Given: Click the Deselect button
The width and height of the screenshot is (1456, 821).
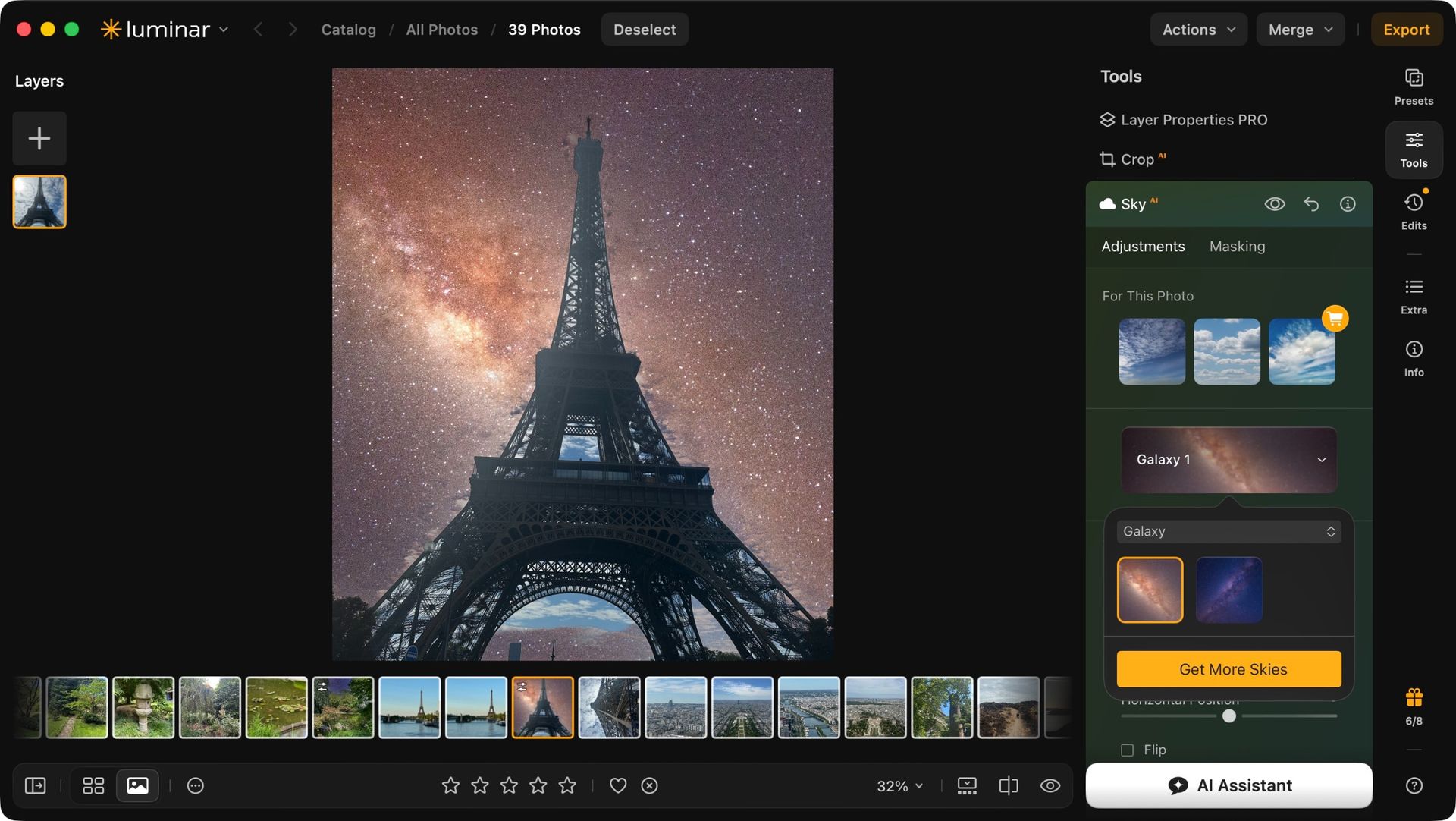Looking at the screenshot, I should pos(645,30).
